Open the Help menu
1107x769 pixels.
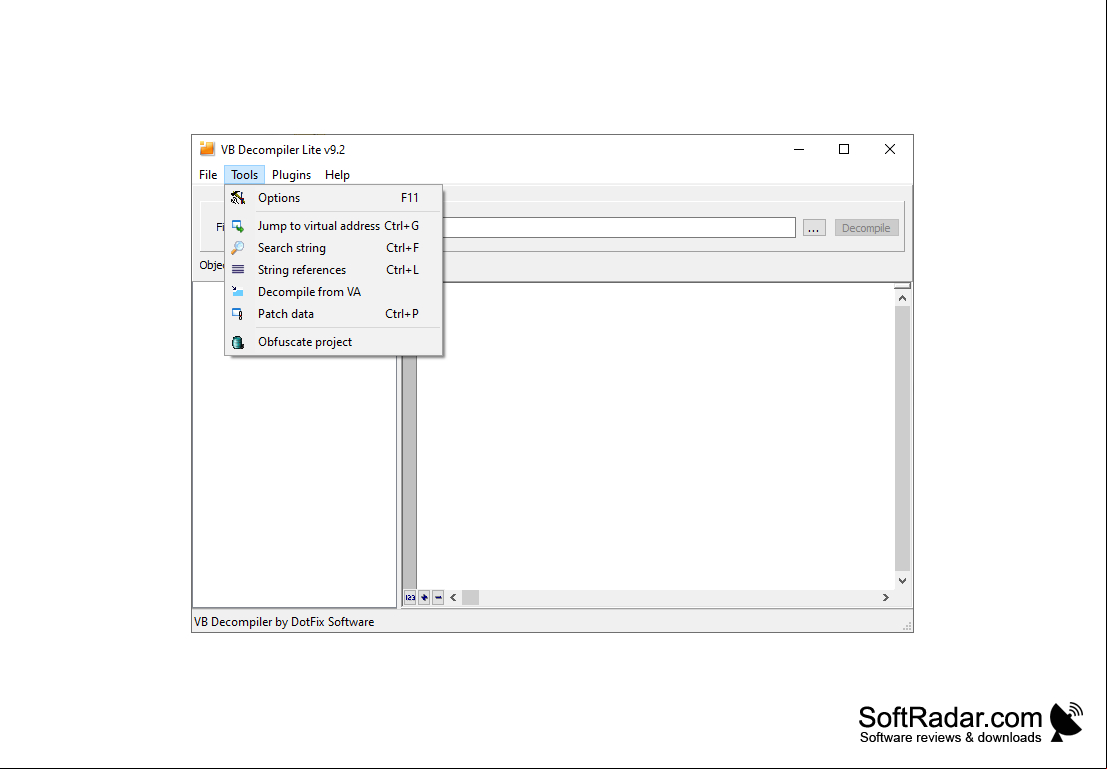pos(337,174)
